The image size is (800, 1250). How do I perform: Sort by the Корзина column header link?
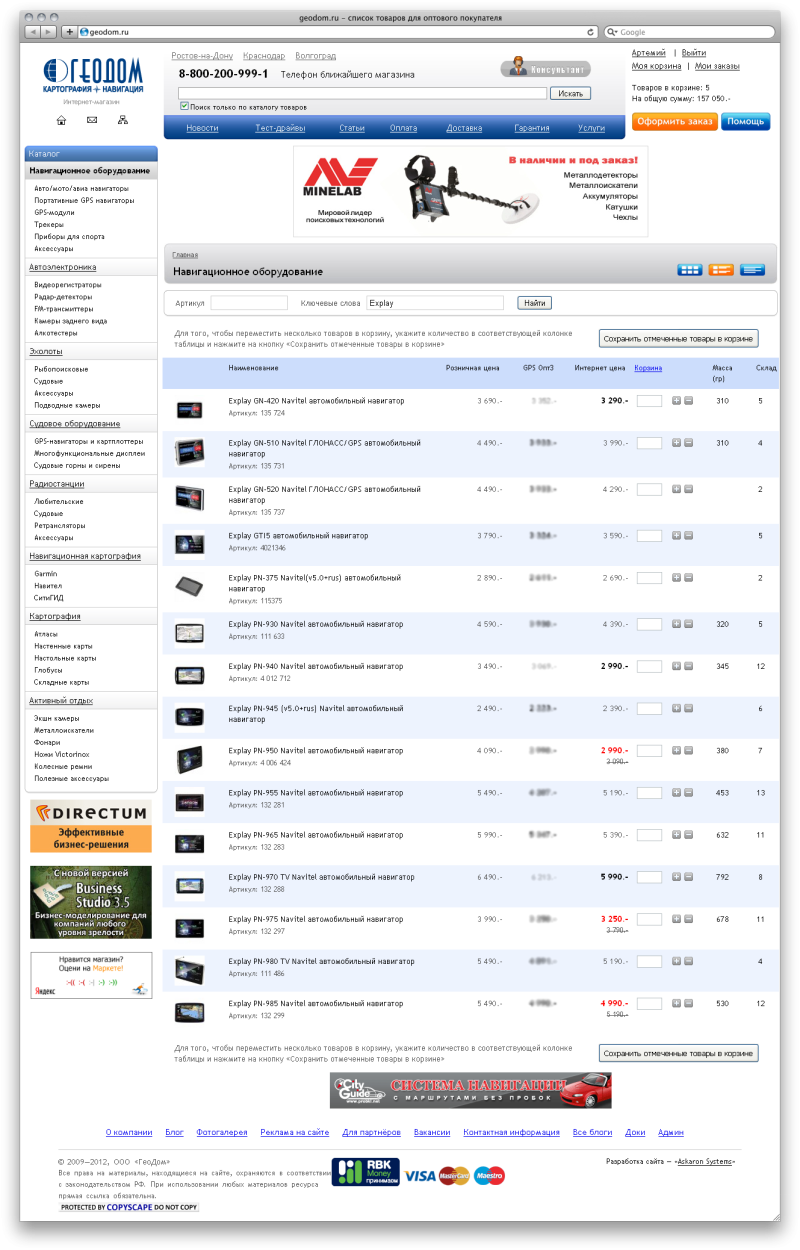648,368
